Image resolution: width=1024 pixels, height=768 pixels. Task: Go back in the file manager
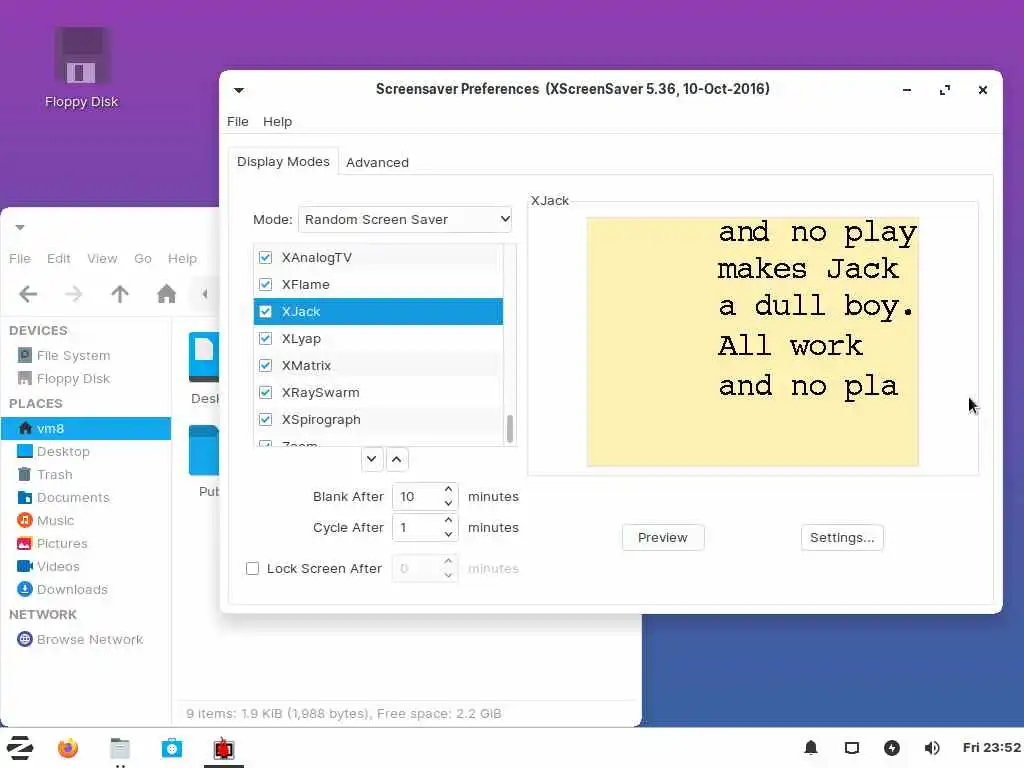tap(28, 294)
